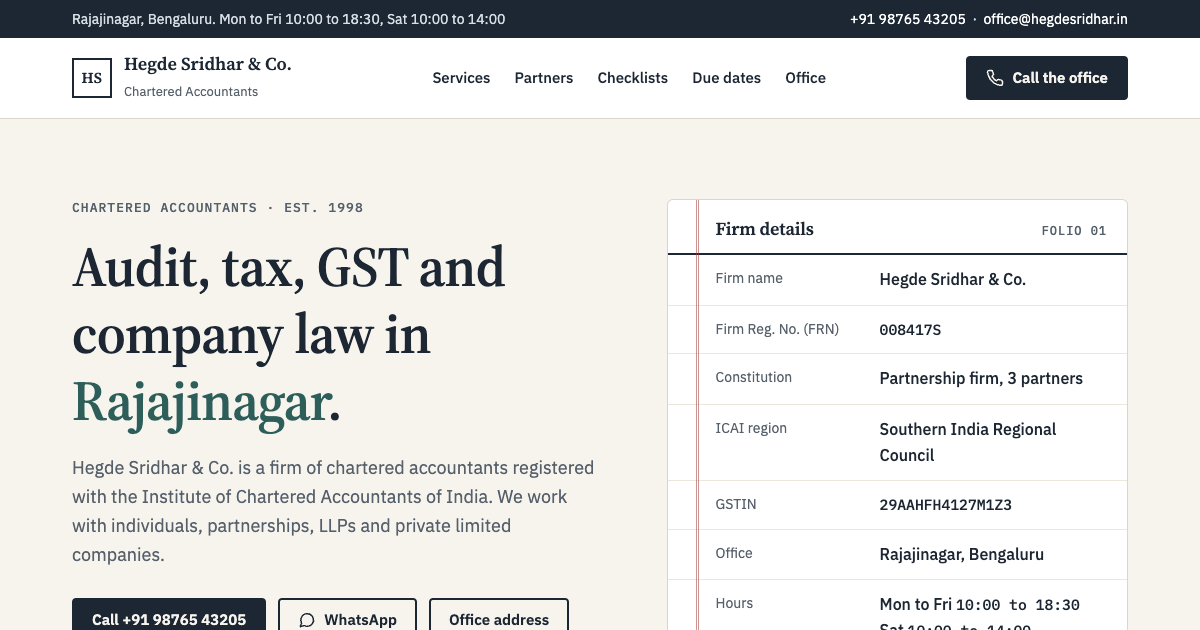Click the WhatsApp chat bubble icon
The height and width of the screenshot is (630, 1200).
307,620
